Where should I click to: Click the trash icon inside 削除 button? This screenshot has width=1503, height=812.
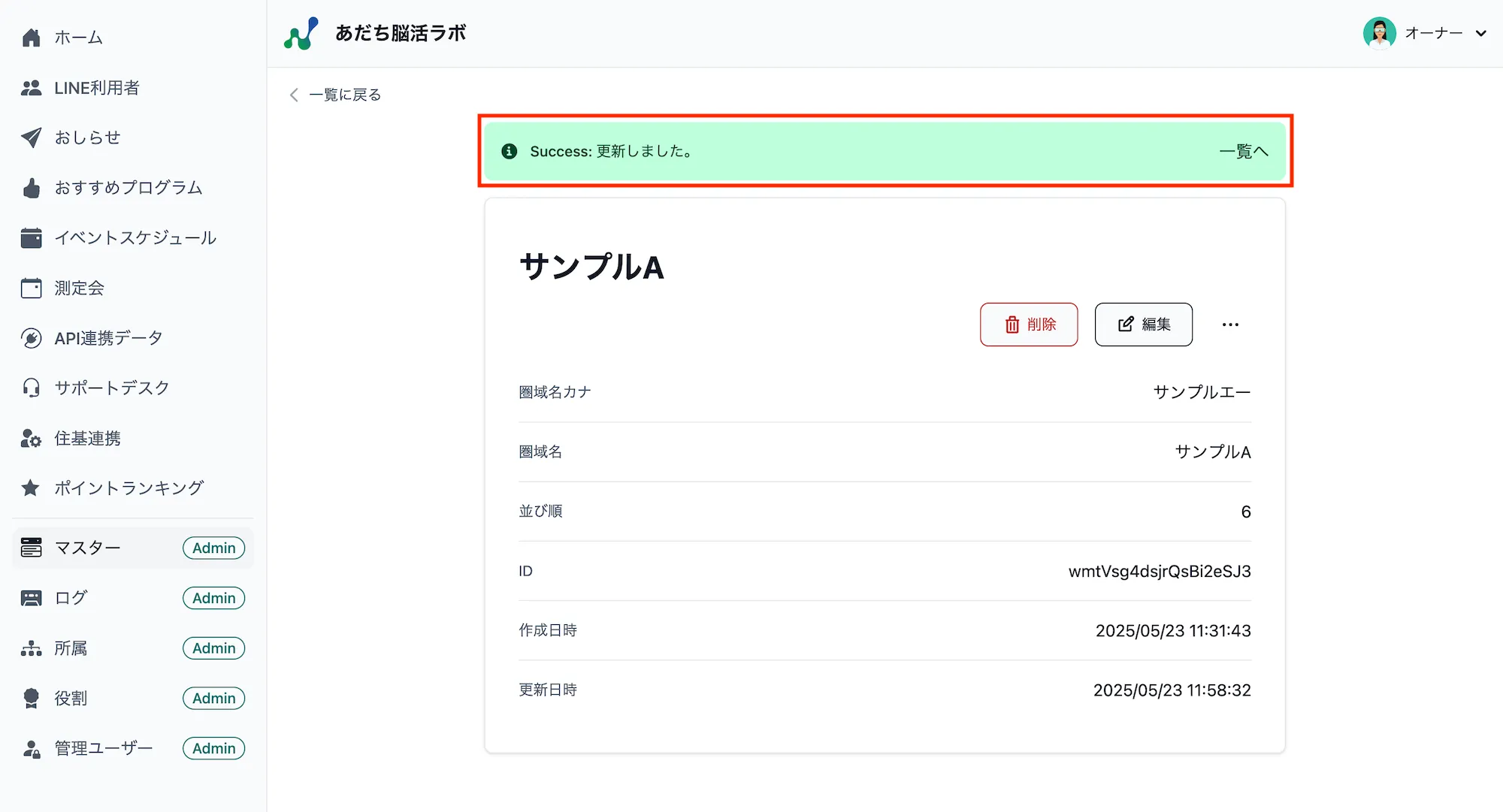tap(1012, 324)
